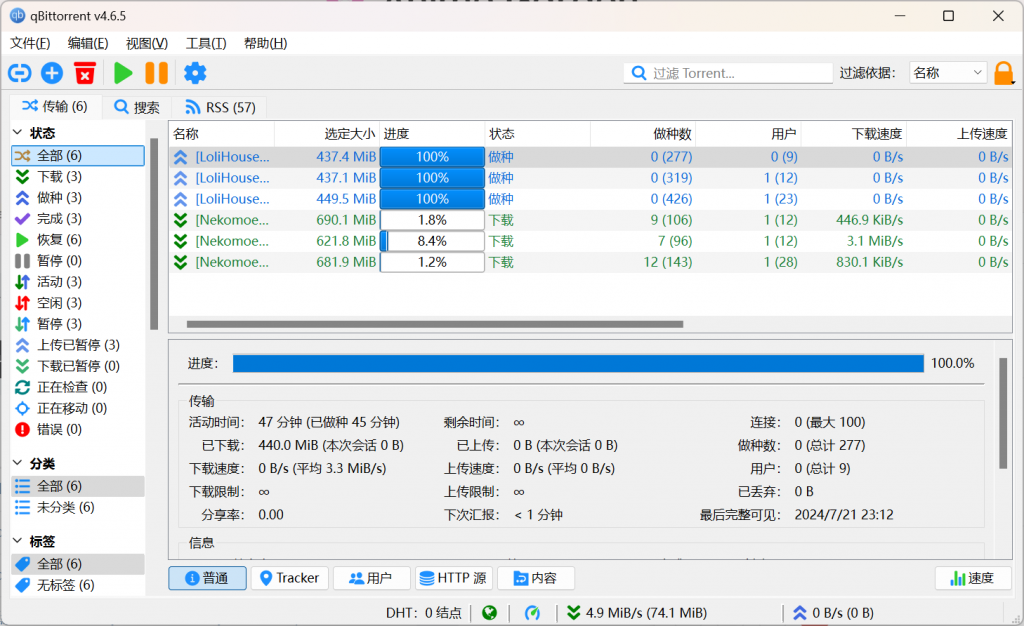Open options with the blue gear icon
This screenshot has width=1024, height=626.
coord(195,73)
